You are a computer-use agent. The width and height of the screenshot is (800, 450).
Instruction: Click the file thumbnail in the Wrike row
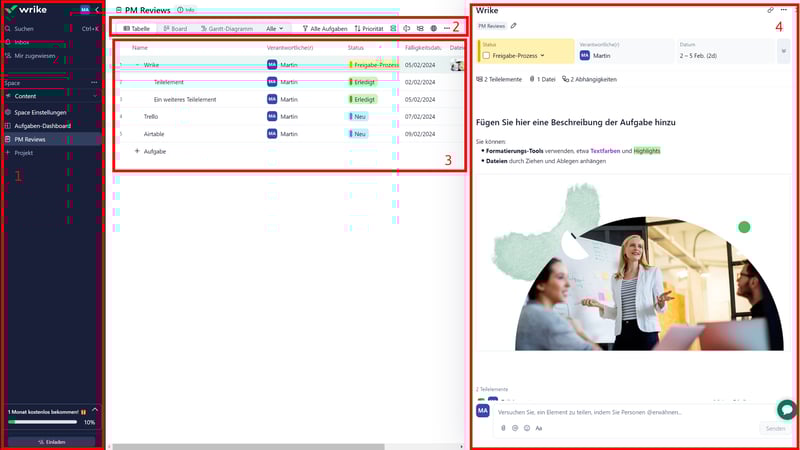pos(457,65)
